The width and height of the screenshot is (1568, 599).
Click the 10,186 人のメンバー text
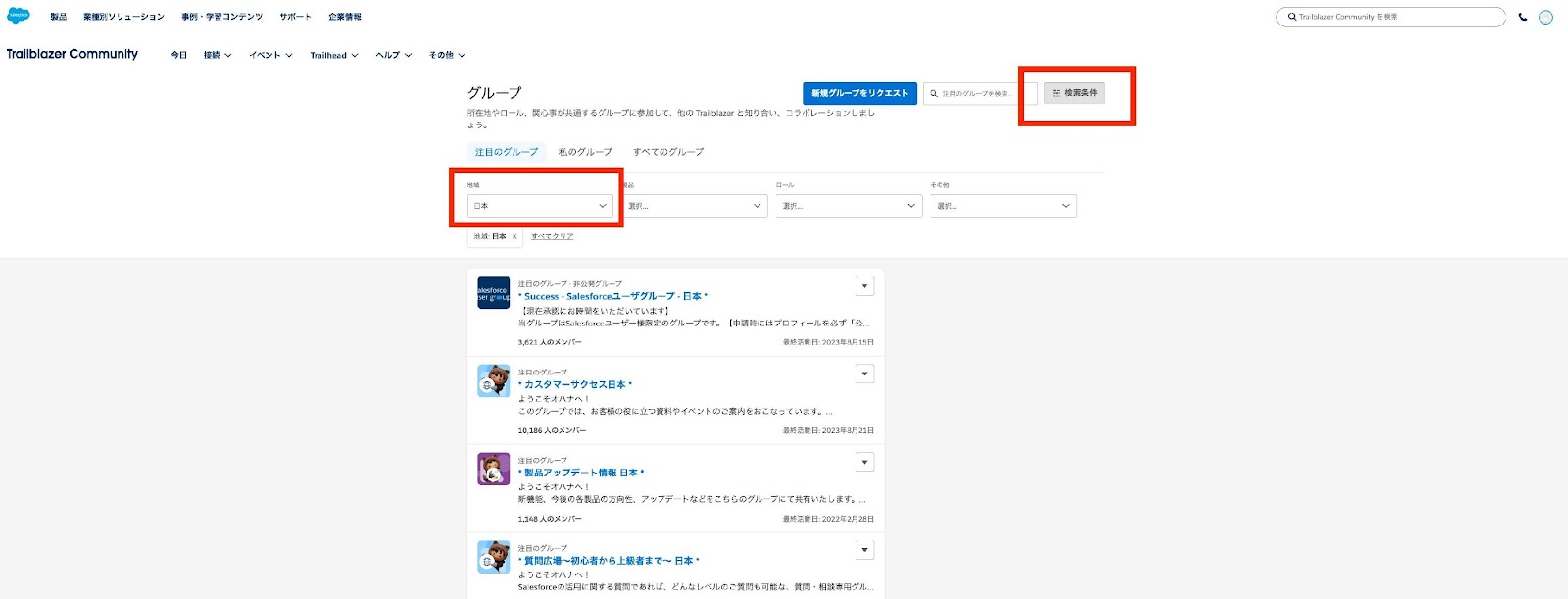[x=553, y=430]
